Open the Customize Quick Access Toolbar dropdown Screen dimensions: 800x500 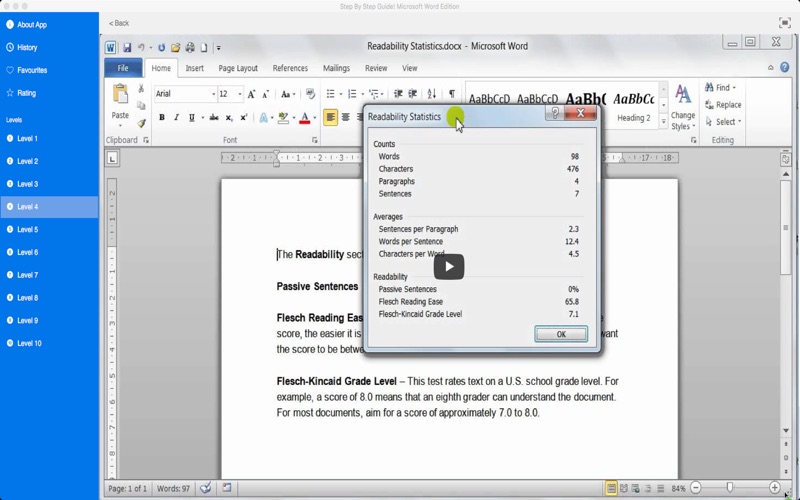pyautogui.click(x=218, y=48)
